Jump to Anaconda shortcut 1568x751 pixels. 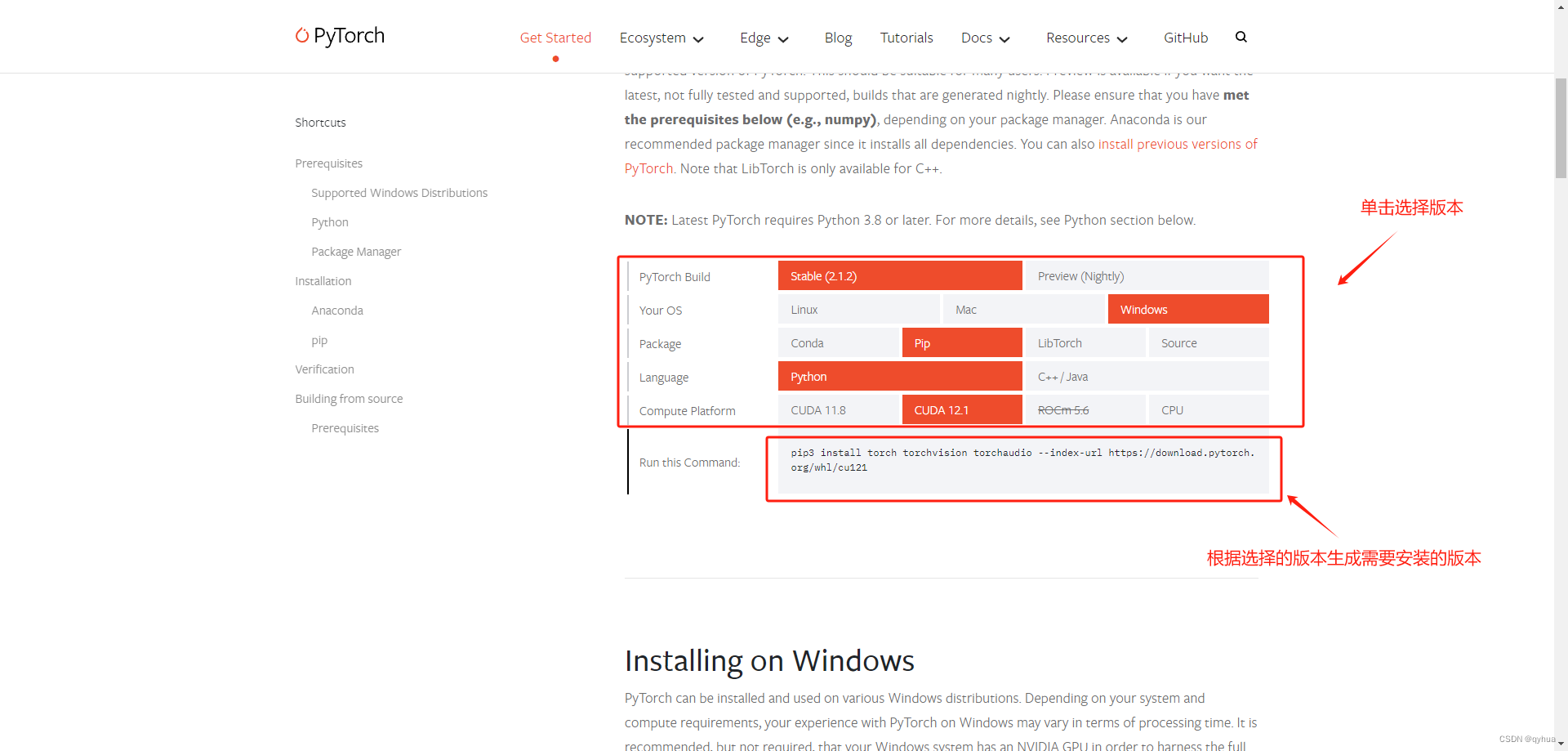(x=337, y=311)
